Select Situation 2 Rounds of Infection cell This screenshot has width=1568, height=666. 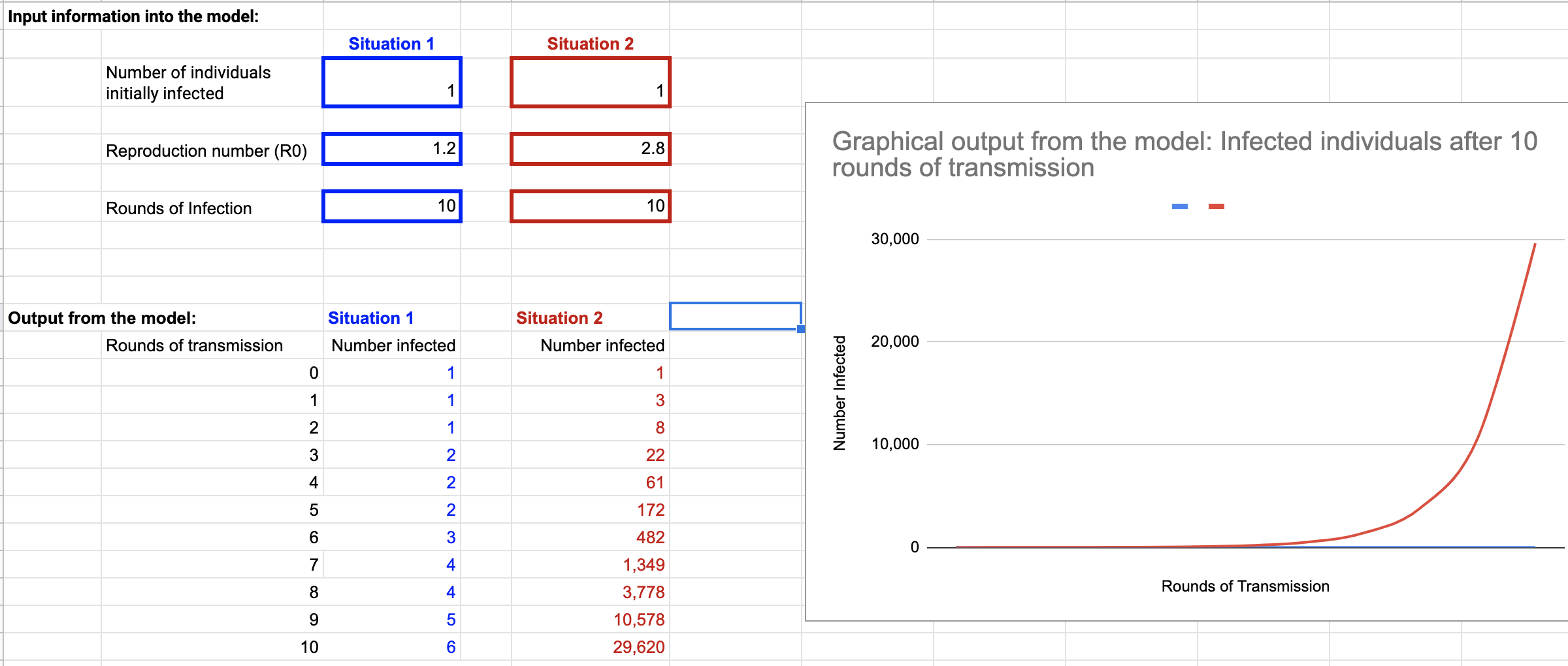point(591,206)
